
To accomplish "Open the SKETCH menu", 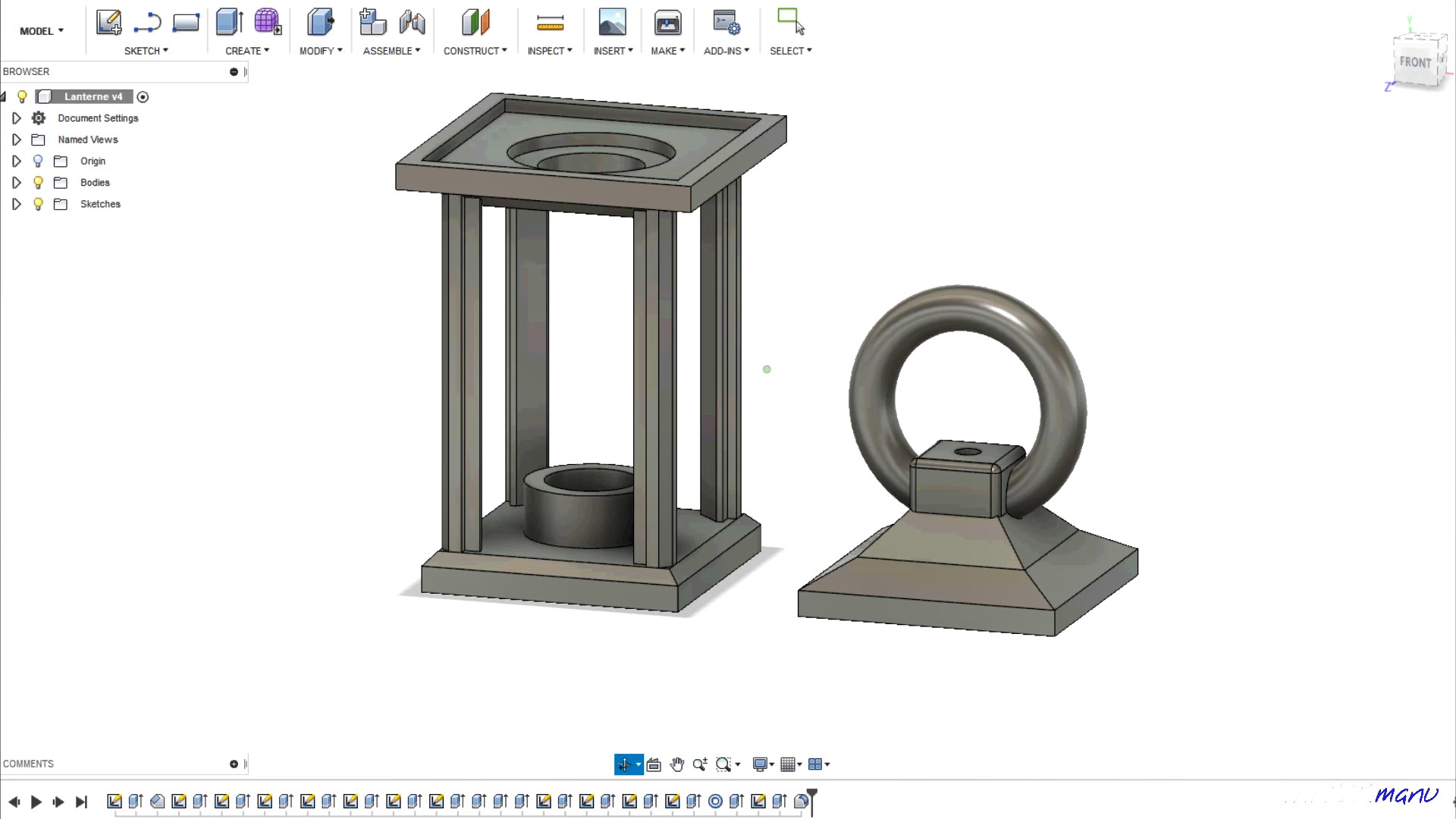I will [x=146, y=51].
